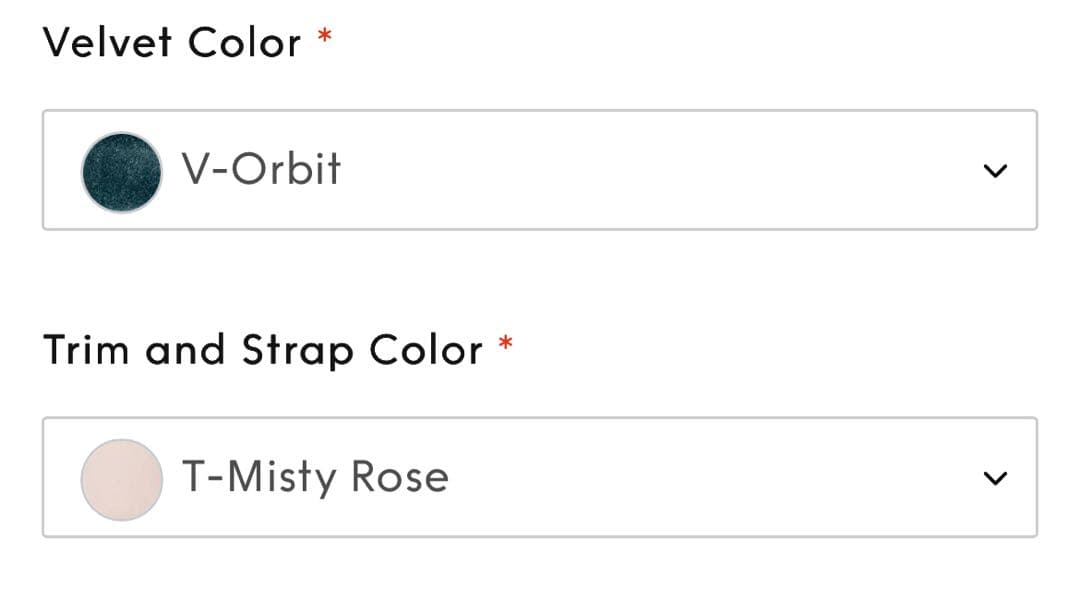
Task: Select the V-Orbit text in the dropdown
Action: pos(261,169)
